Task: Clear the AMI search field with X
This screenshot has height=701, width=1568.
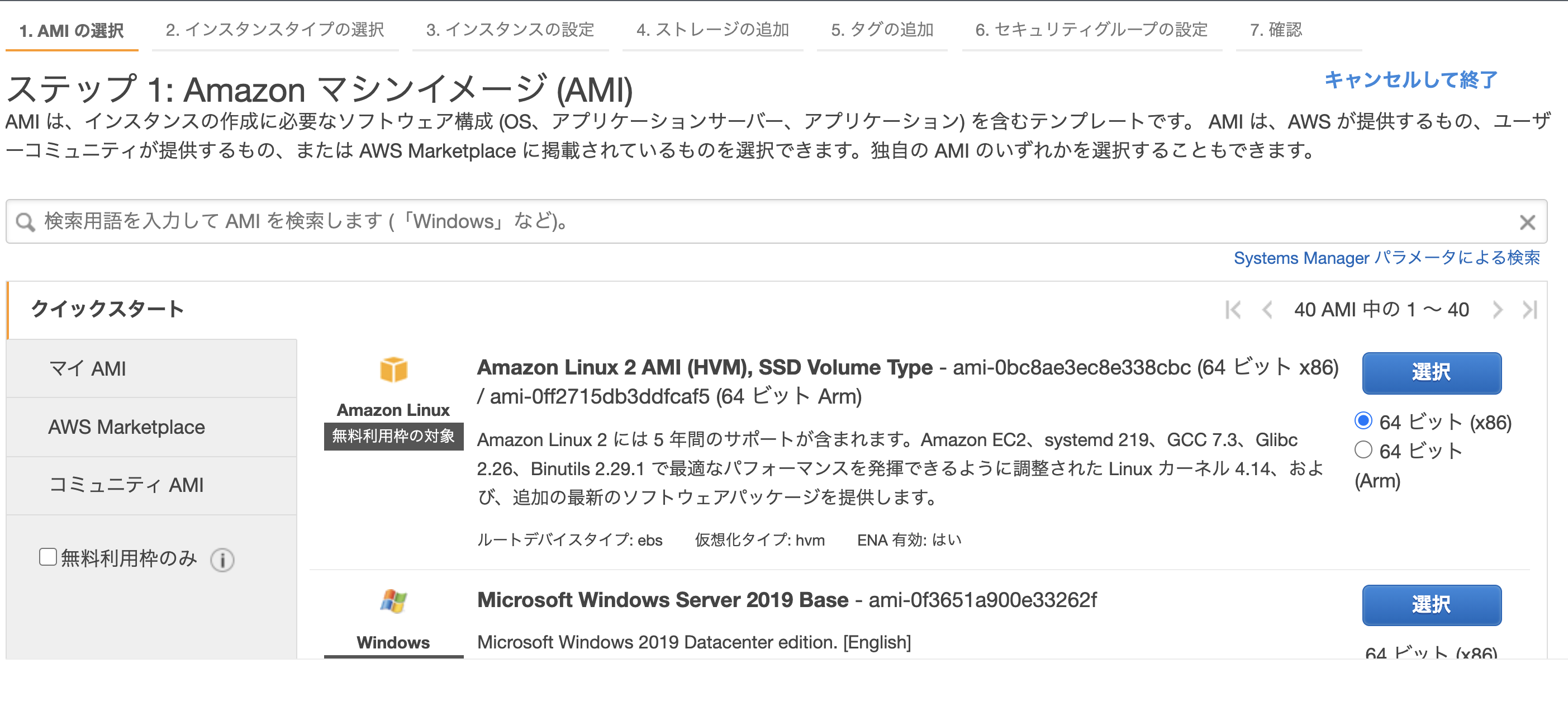Action: coord(1527,222)
